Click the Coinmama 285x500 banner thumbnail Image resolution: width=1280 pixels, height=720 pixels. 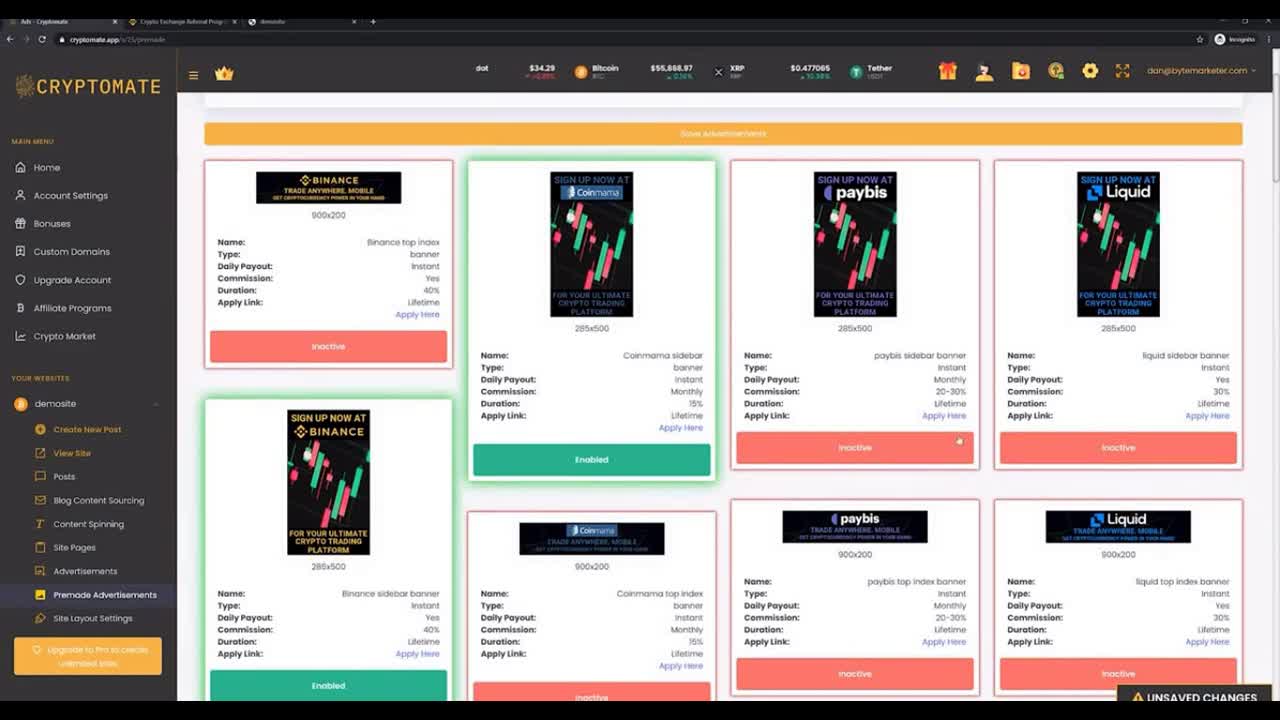[591, 244]
